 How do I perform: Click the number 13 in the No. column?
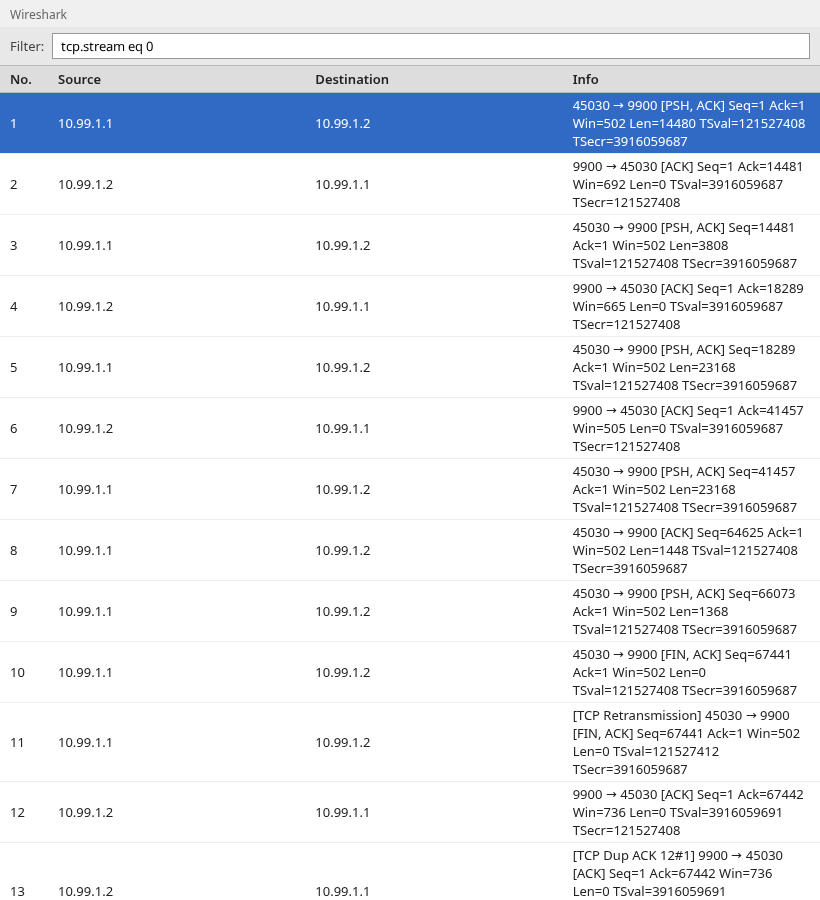[x=17, y=891]
